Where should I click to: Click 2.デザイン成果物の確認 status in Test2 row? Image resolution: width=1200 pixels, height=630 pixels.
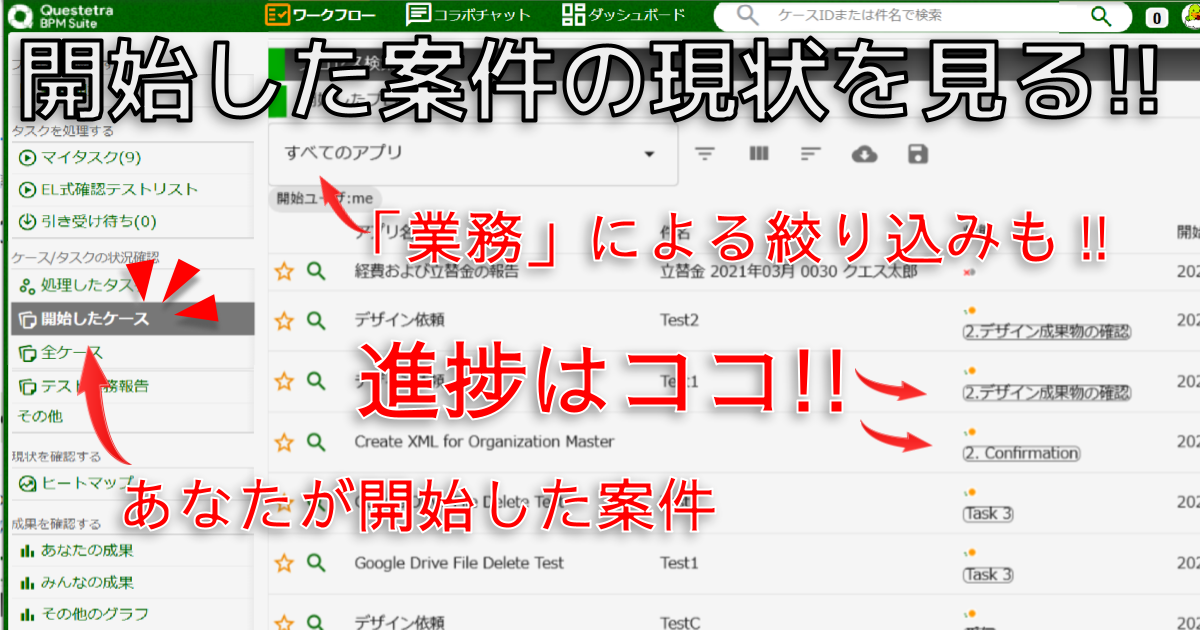[x=1047, y=333]
